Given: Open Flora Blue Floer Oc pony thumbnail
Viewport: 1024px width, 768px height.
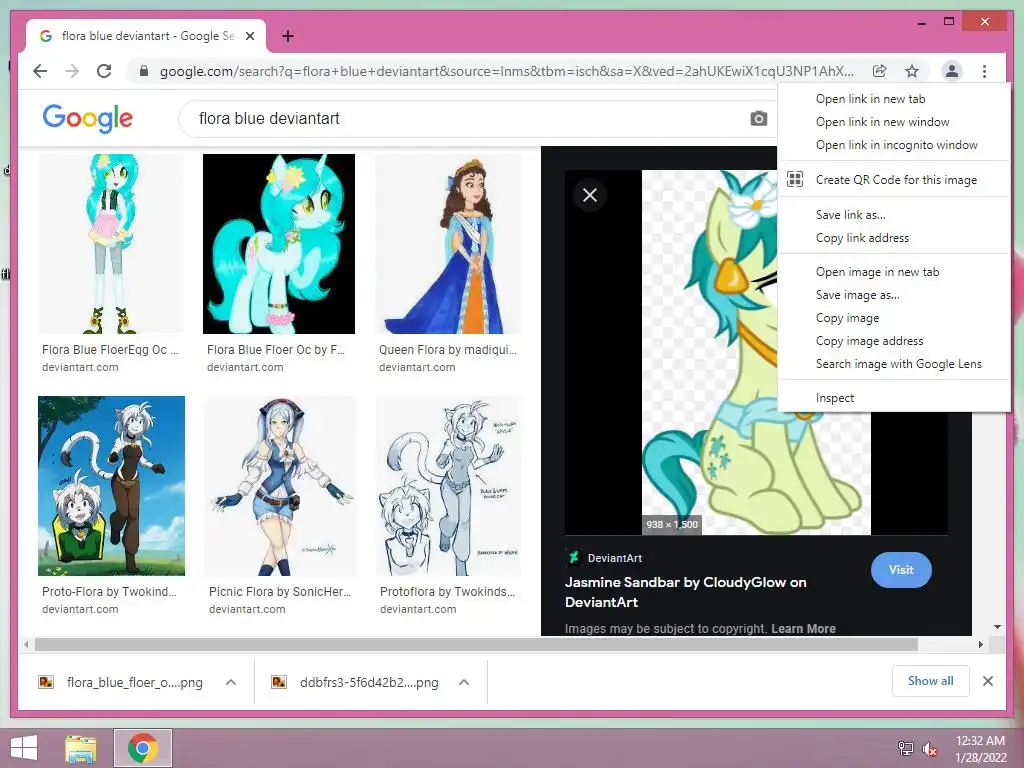Looking at the screenshot, I should coord(279,244).
